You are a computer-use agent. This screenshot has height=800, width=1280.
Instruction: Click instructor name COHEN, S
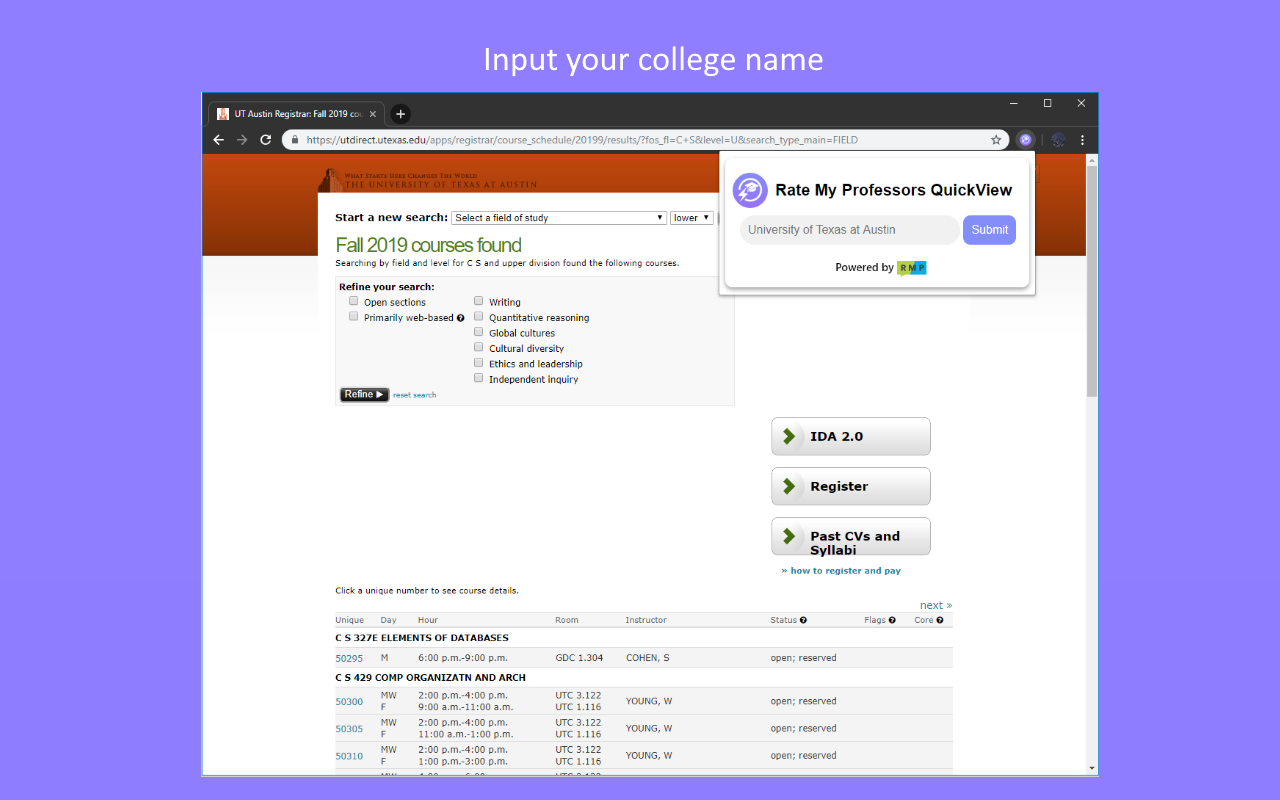(x=648, y=658)
